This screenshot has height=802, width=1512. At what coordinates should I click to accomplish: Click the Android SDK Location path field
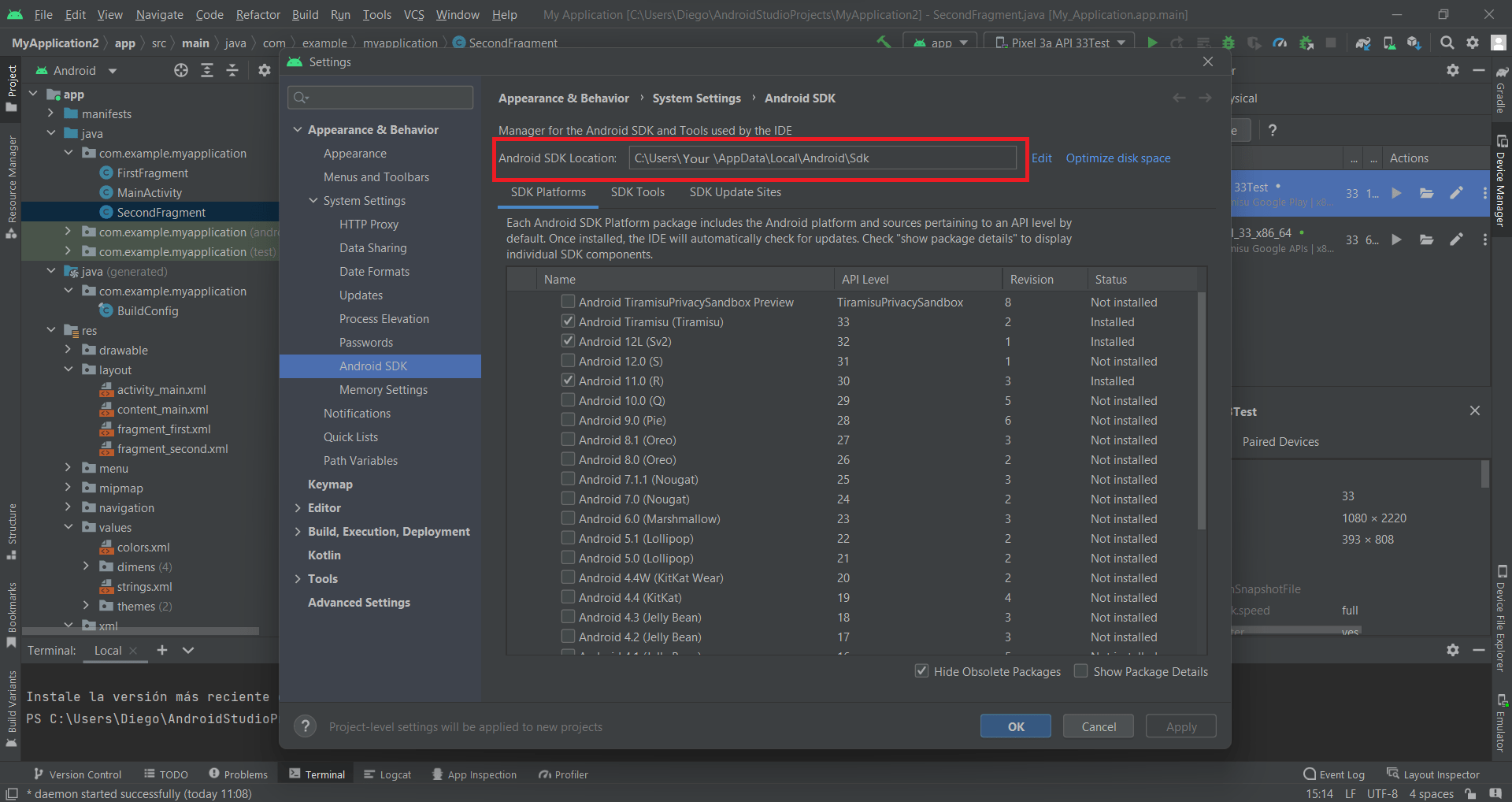pyautogui.click(x=822, y=158)
